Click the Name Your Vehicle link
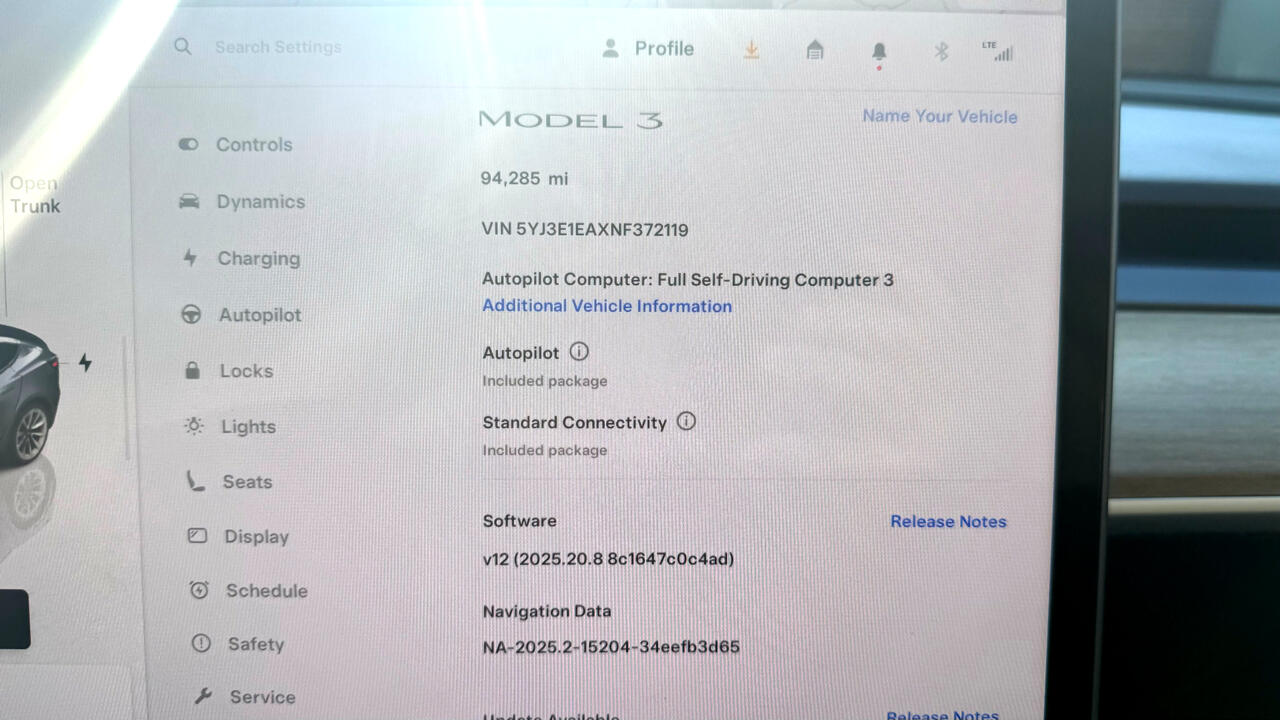This screenshot has height=720, width=1280. coord(940,116)
